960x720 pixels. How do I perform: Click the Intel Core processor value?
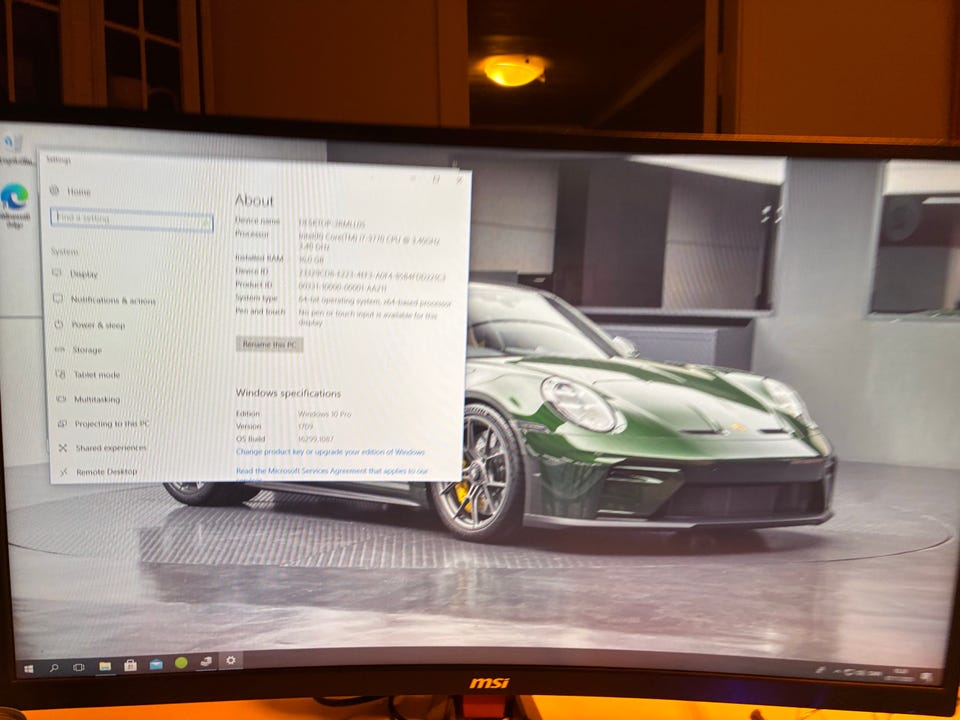(x=369, y=241)
